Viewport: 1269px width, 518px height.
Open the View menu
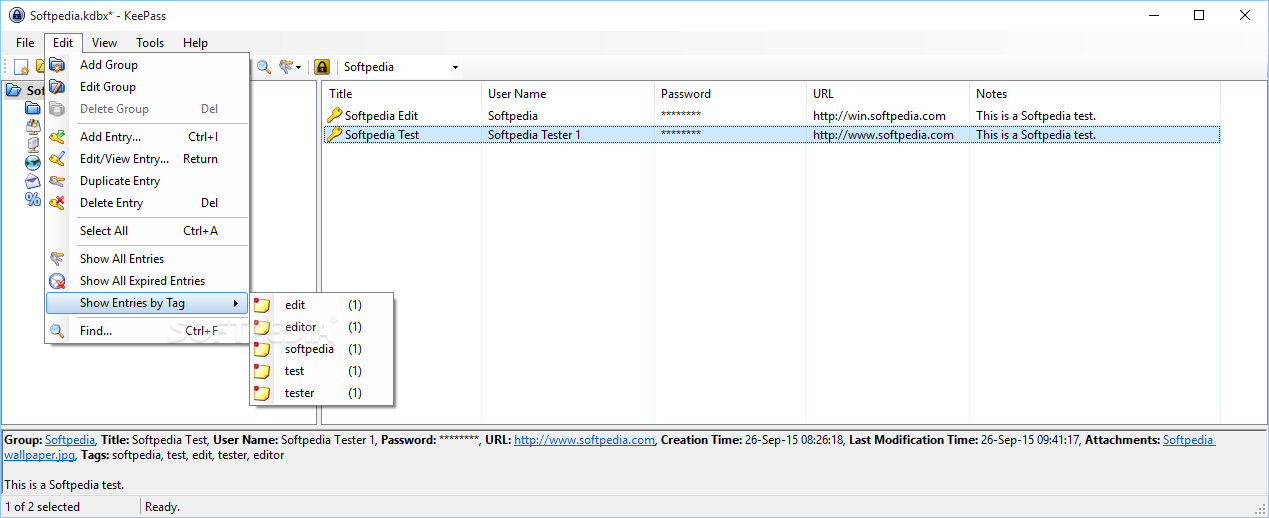point(104,43)
